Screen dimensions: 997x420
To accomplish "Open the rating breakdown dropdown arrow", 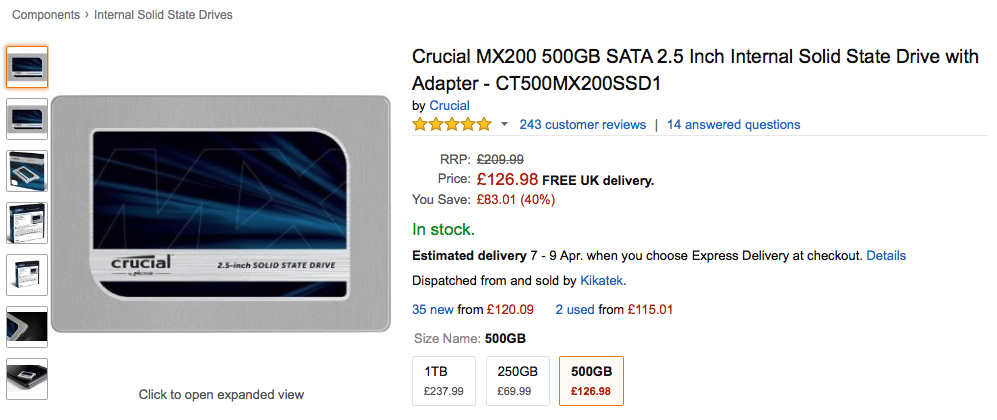I will pos(504,125).
